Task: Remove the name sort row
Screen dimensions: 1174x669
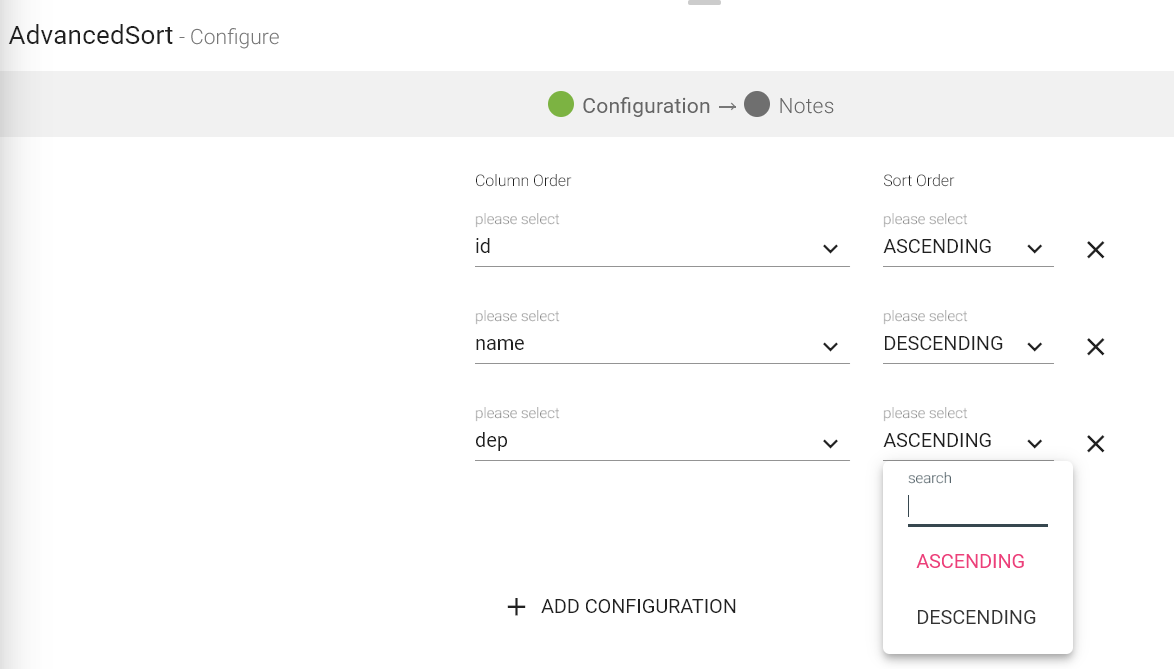Action: pyautogui.click(x=1095, y=347)
